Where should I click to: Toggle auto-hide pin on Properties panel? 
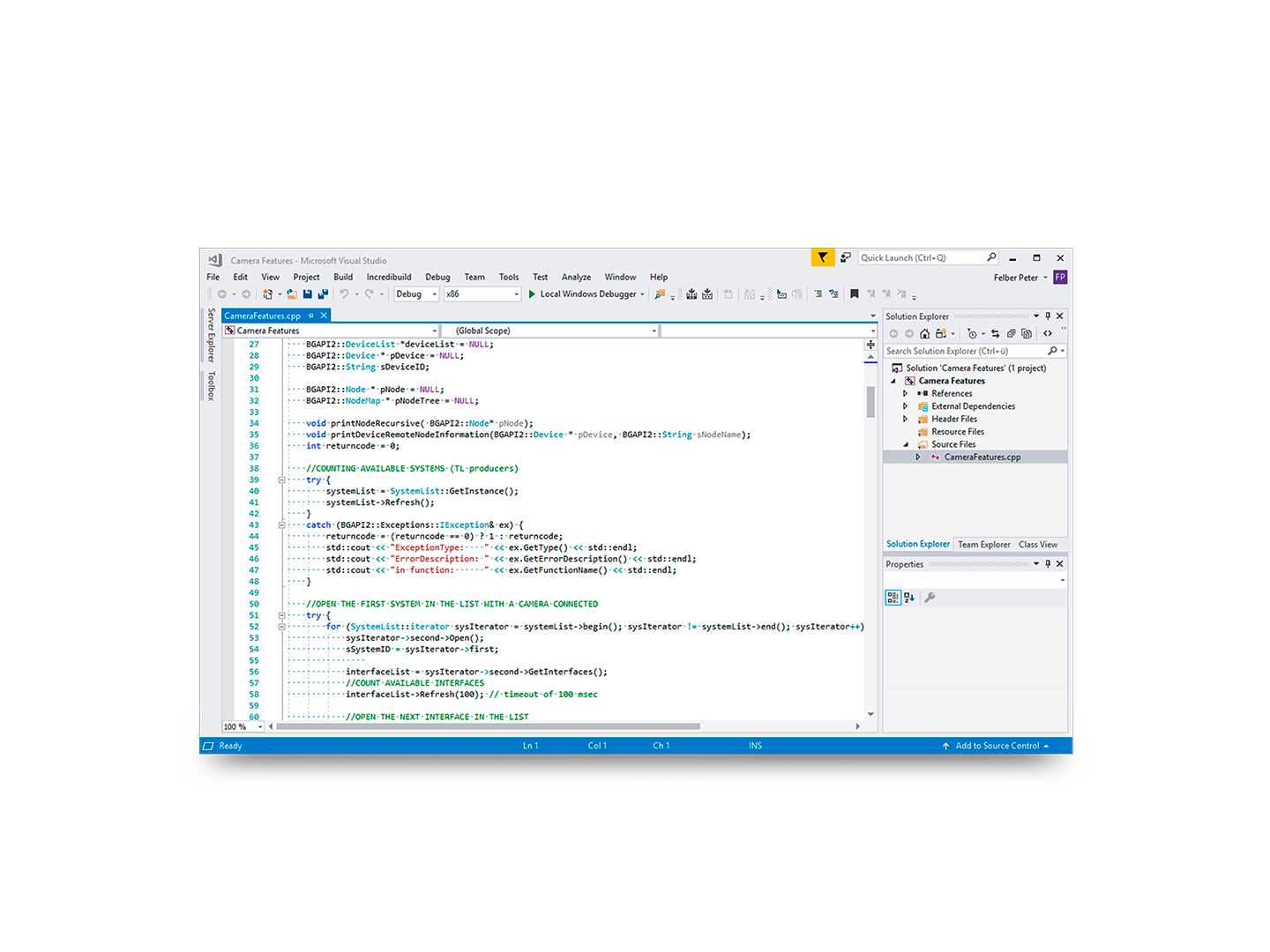coord(1048,563)
